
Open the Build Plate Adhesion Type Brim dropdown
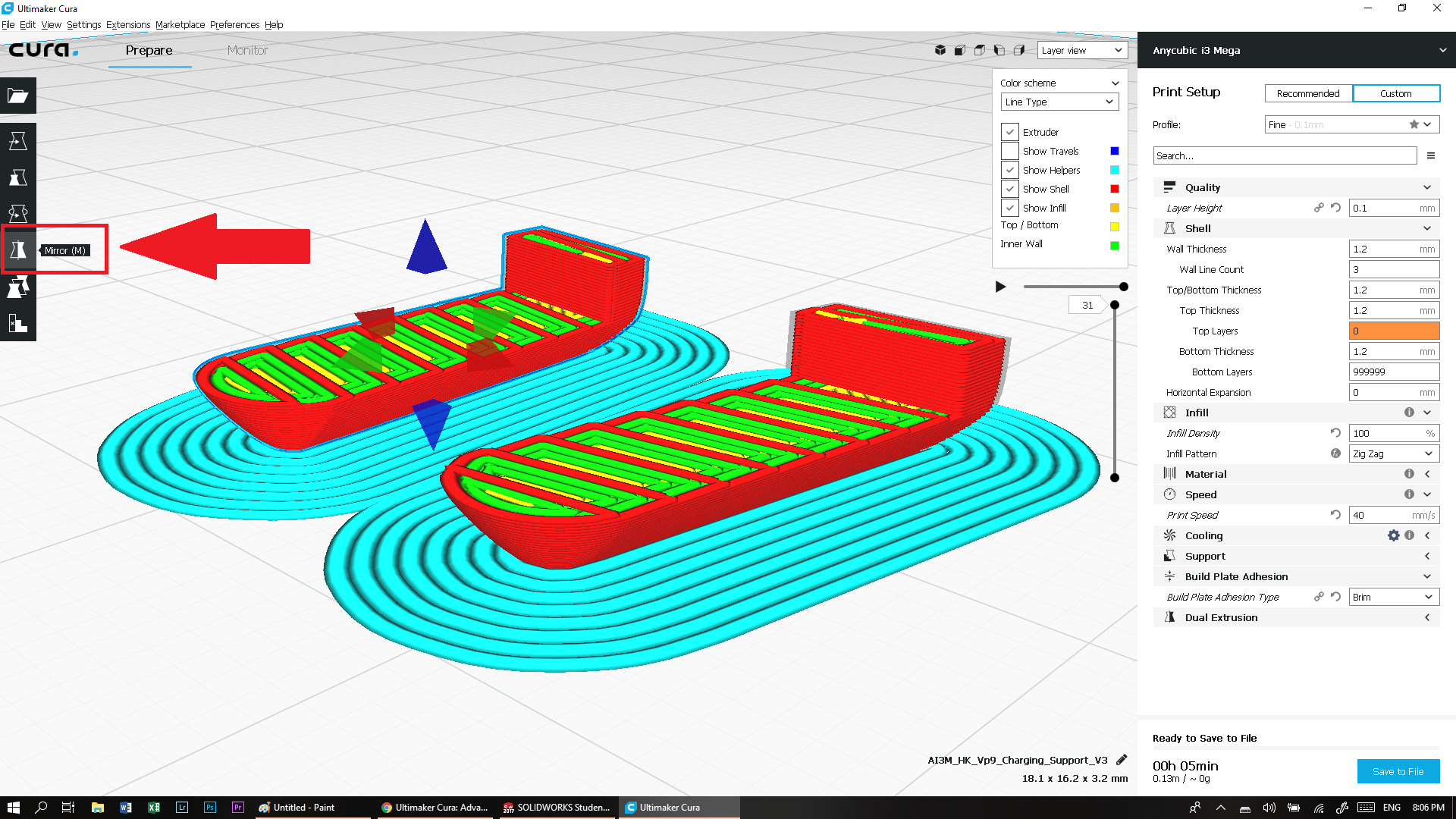click(1394, 597)
